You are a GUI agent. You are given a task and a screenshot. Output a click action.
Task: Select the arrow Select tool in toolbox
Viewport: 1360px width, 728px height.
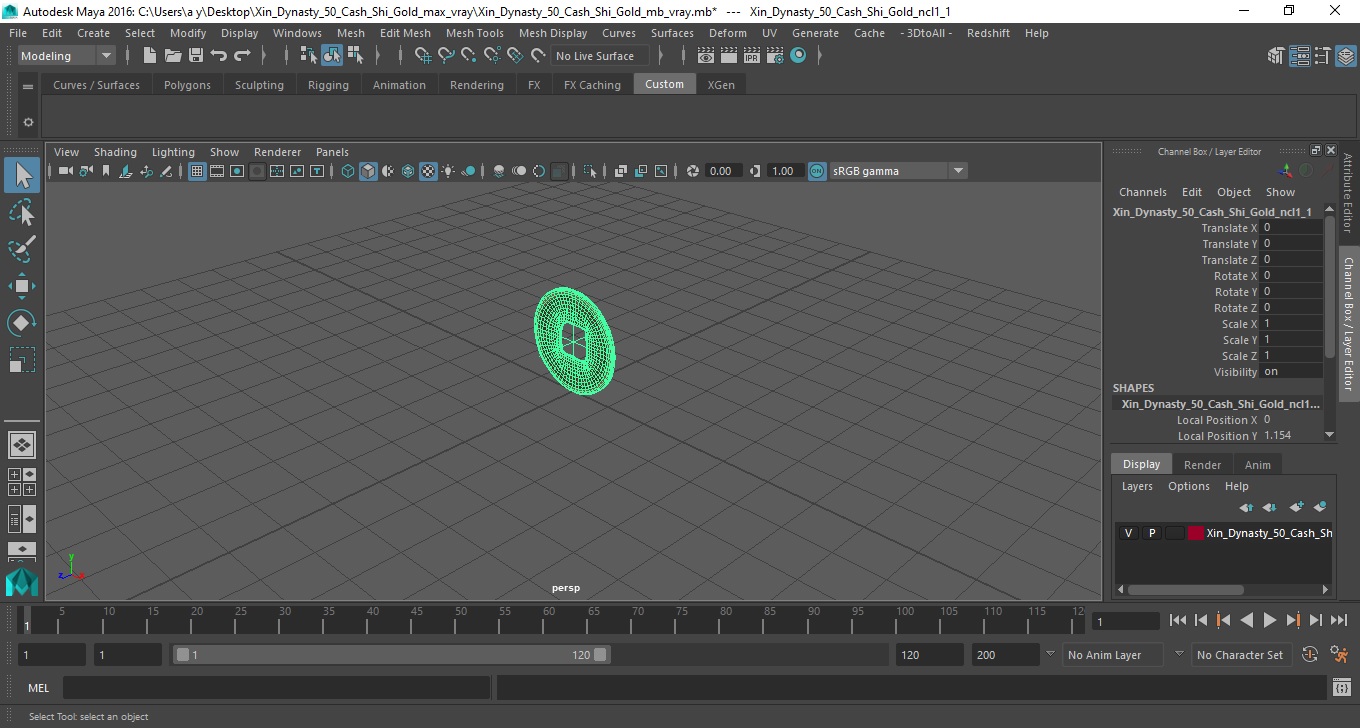click(22, 176)
